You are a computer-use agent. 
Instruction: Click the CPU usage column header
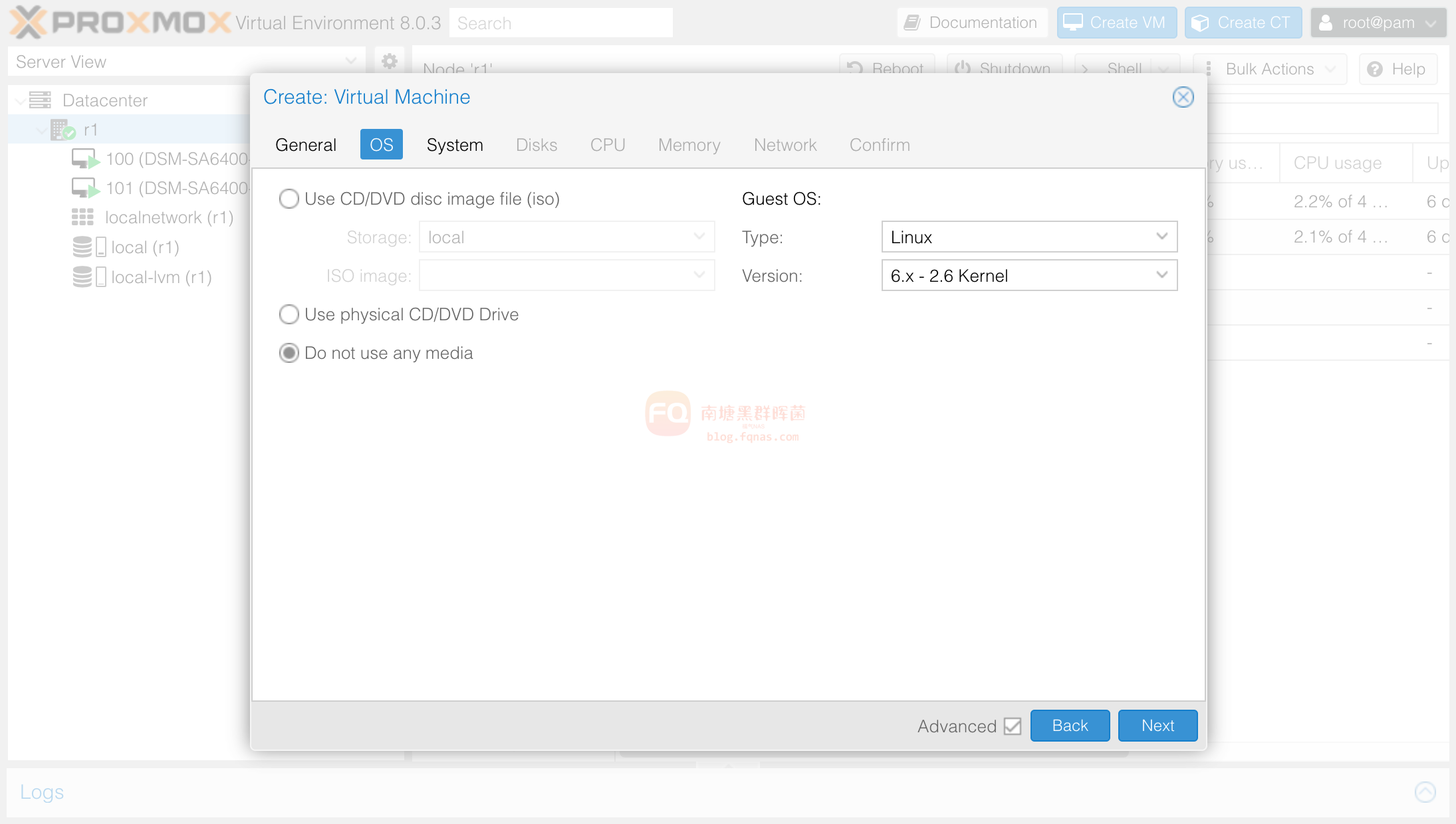coord(1346,163)
